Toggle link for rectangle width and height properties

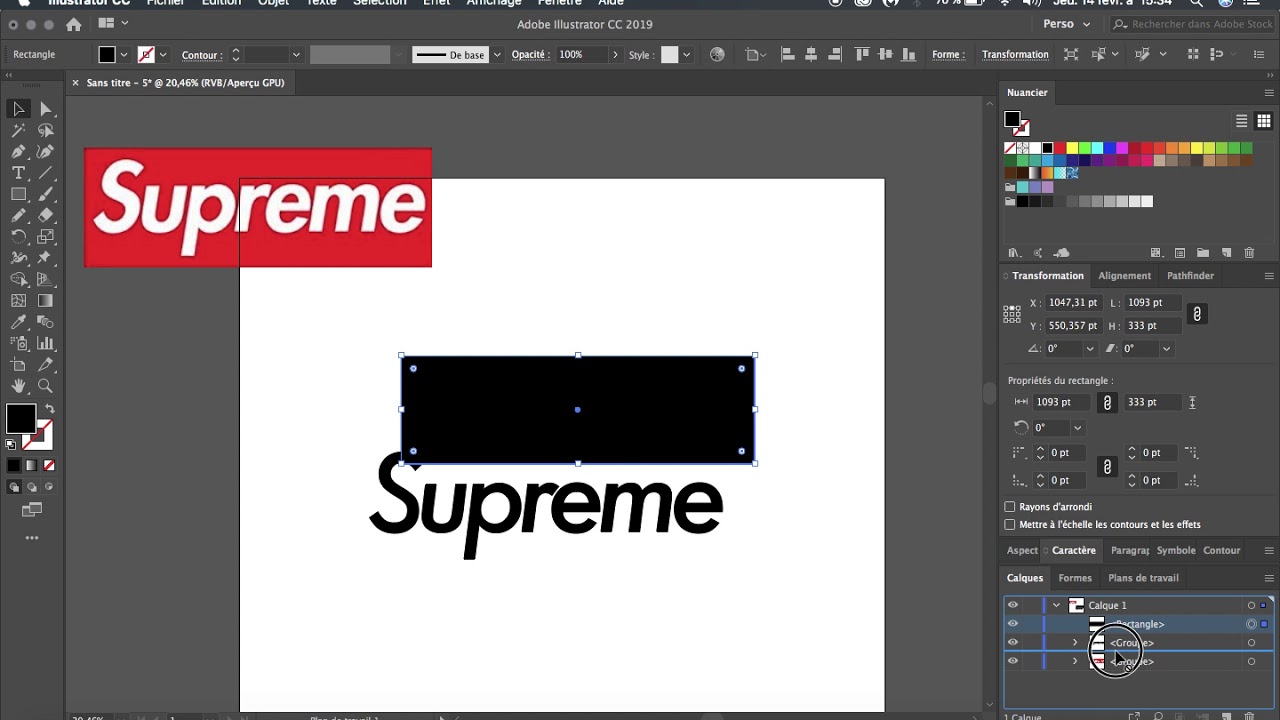(x=1107, y=402)
